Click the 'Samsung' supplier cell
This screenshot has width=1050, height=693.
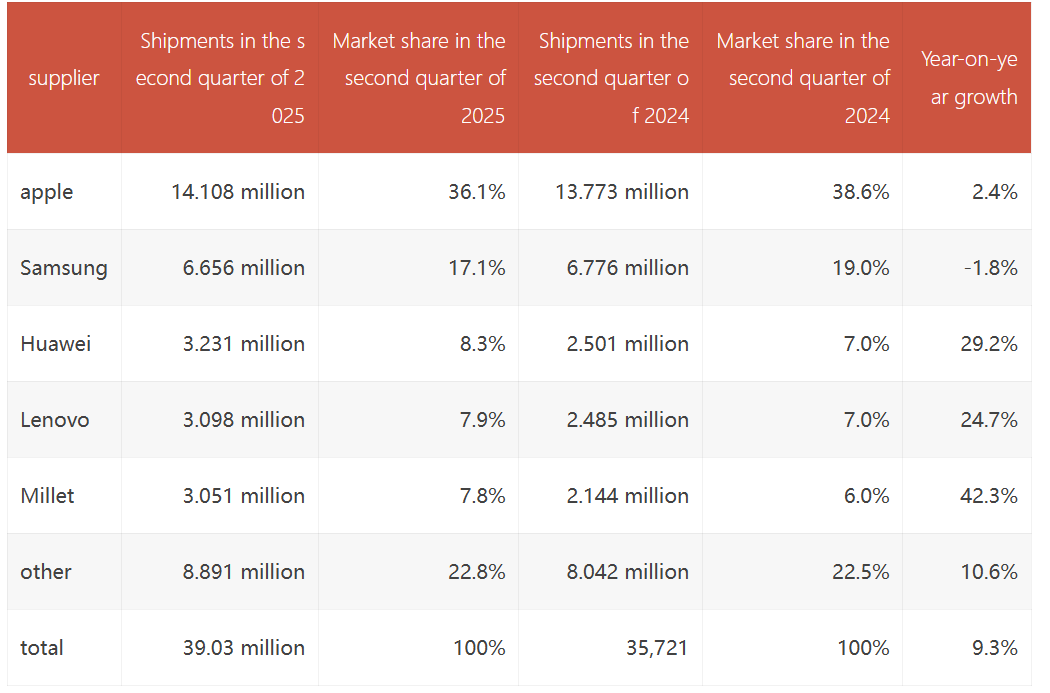[64, 268]
